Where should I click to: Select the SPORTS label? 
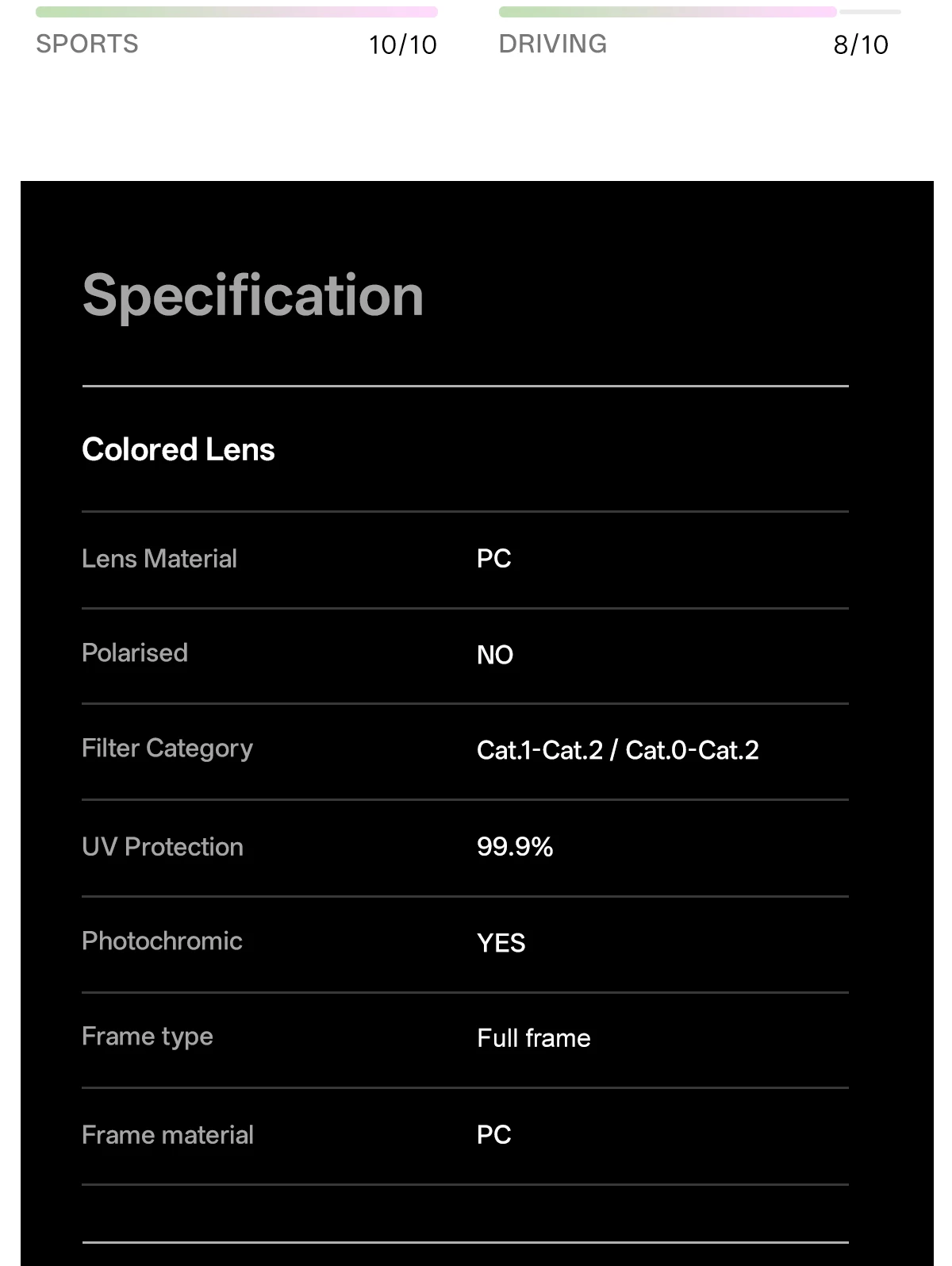click(87, 44)
